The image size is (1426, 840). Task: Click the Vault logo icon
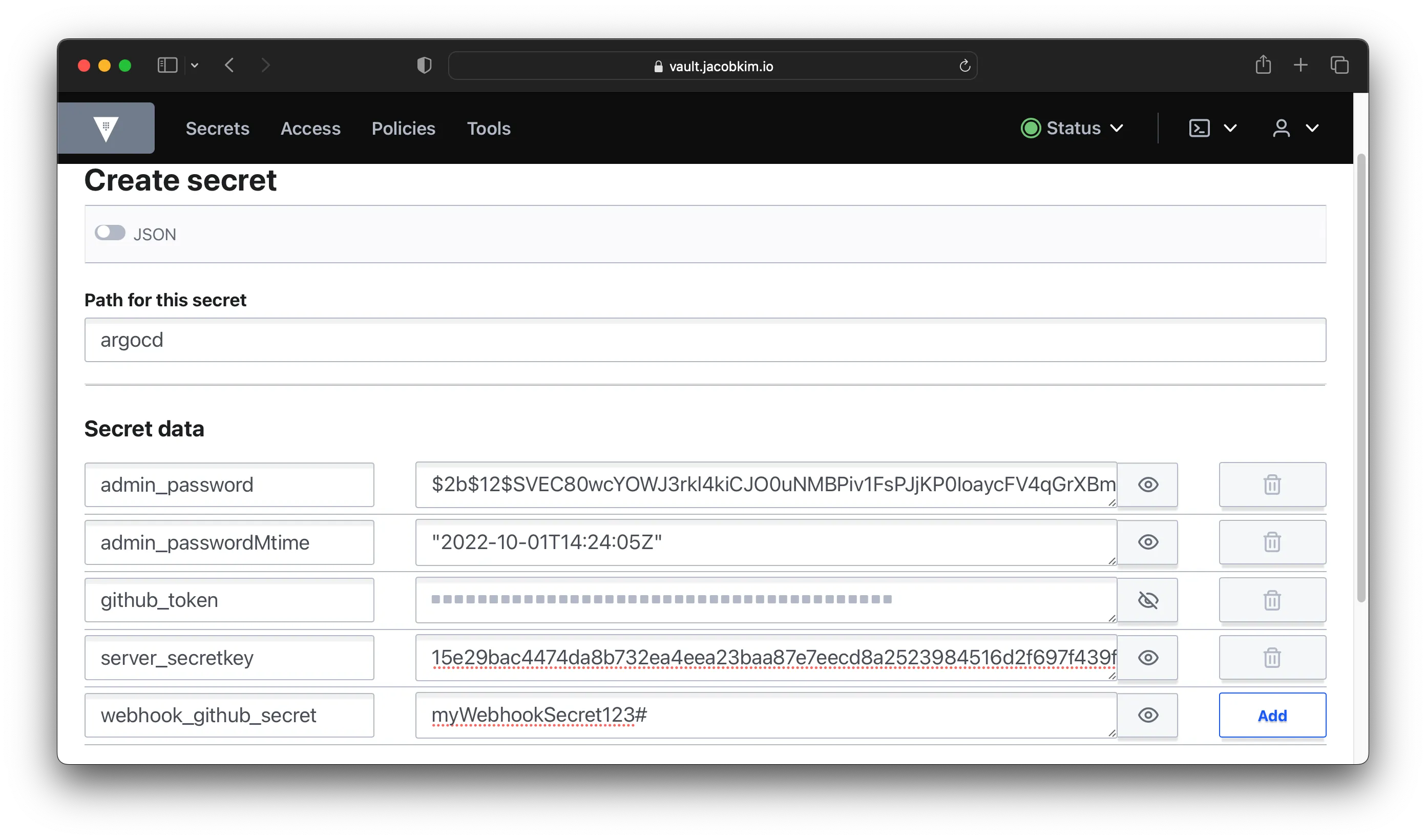click(x=107, y=128)
